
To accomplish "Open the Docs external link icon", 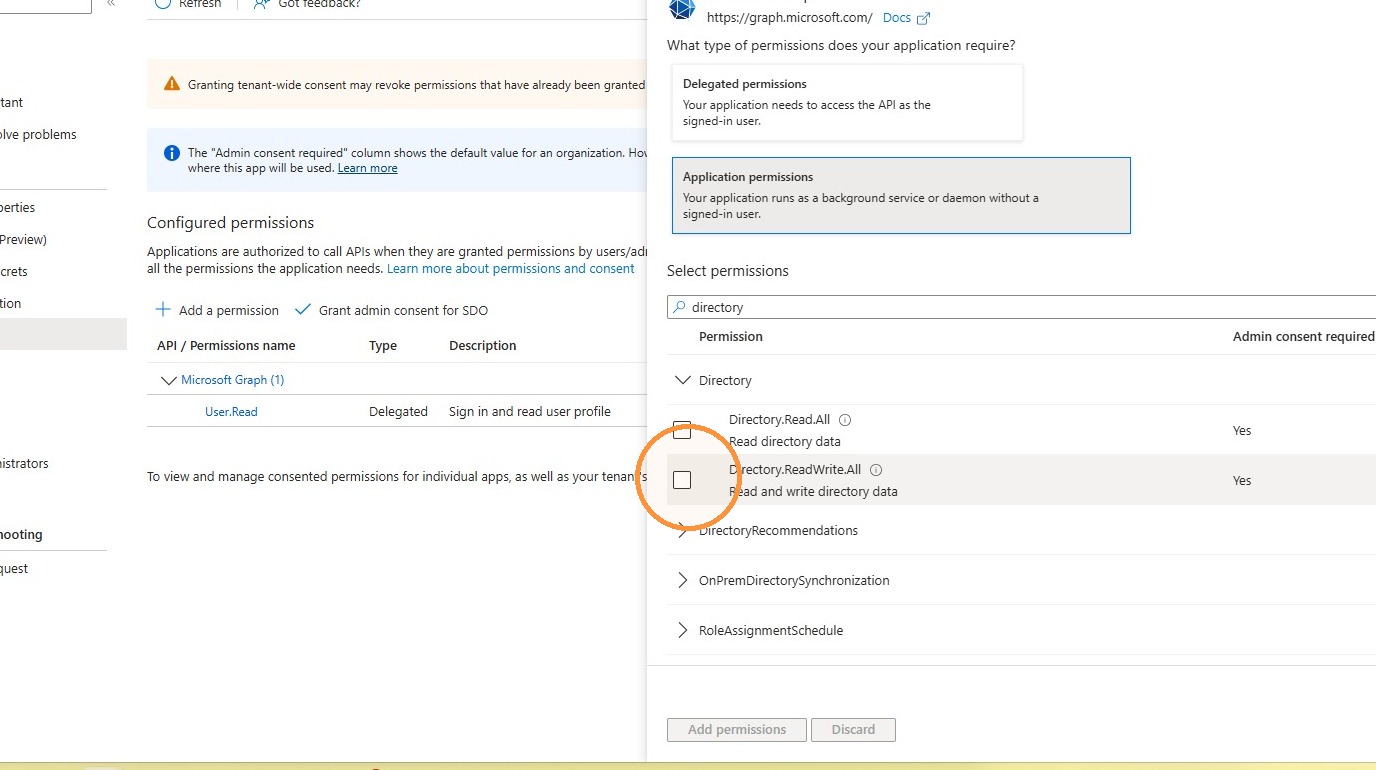I will tap(923, 18).
